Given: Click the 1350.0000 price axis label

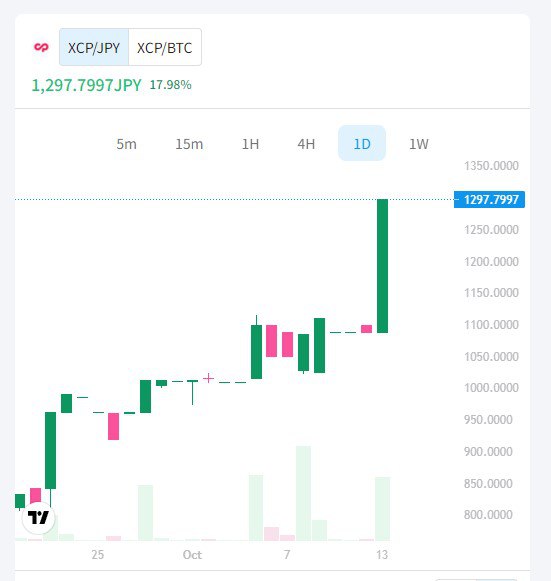Looking at the screenshot, I should 491,166.
